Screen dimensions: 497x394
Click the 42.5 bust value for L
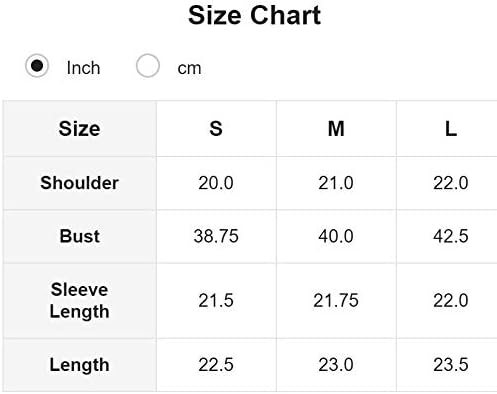tap(451, 236)
